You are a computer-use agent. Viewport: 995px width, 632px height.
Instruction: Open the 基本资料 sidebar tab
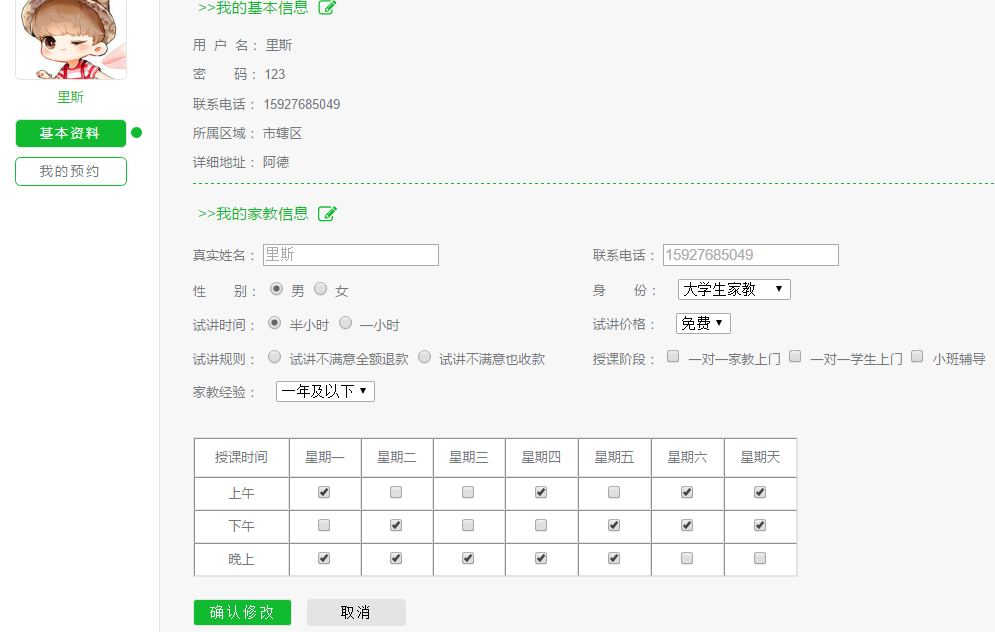click(x=71, y=133)
